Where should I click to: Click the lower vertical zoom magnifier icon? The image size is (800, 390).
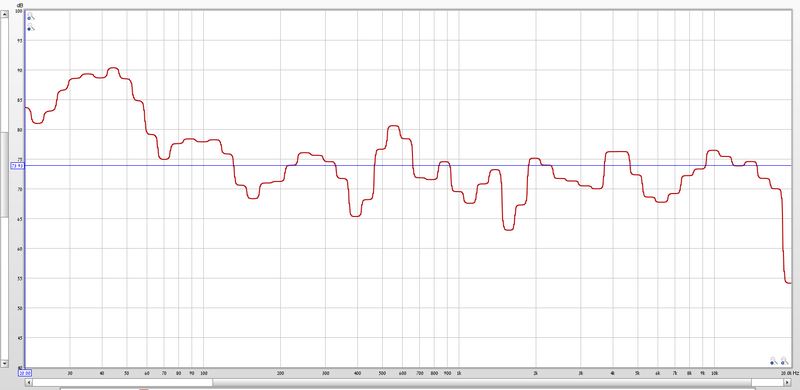31,27
